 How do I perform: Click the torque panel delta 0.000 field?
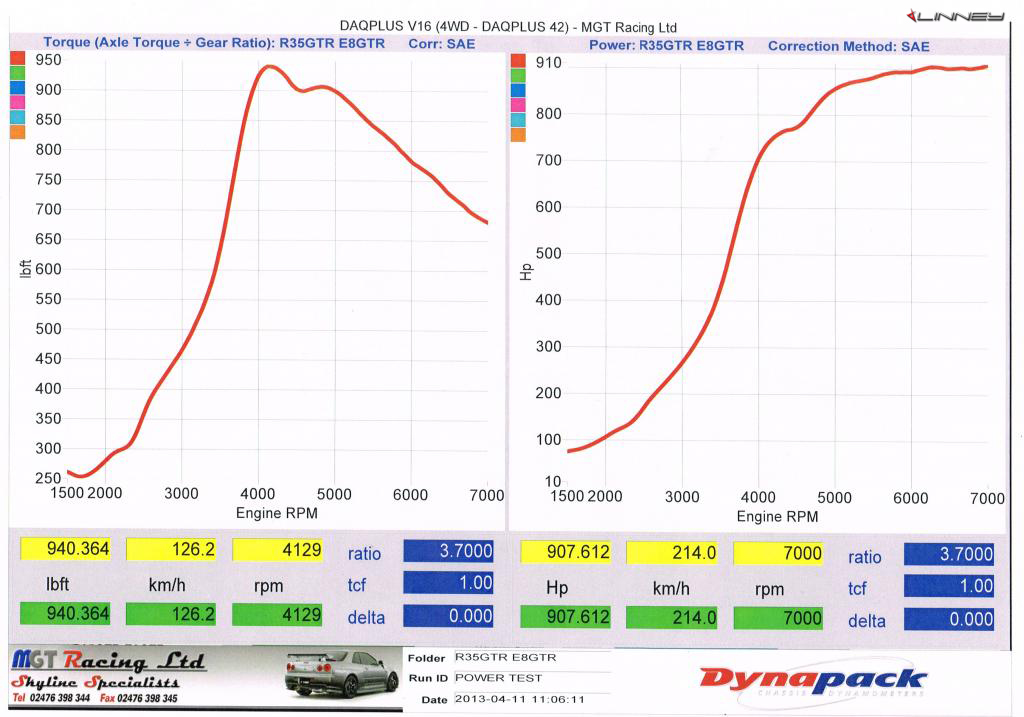(x=449, y=616)
